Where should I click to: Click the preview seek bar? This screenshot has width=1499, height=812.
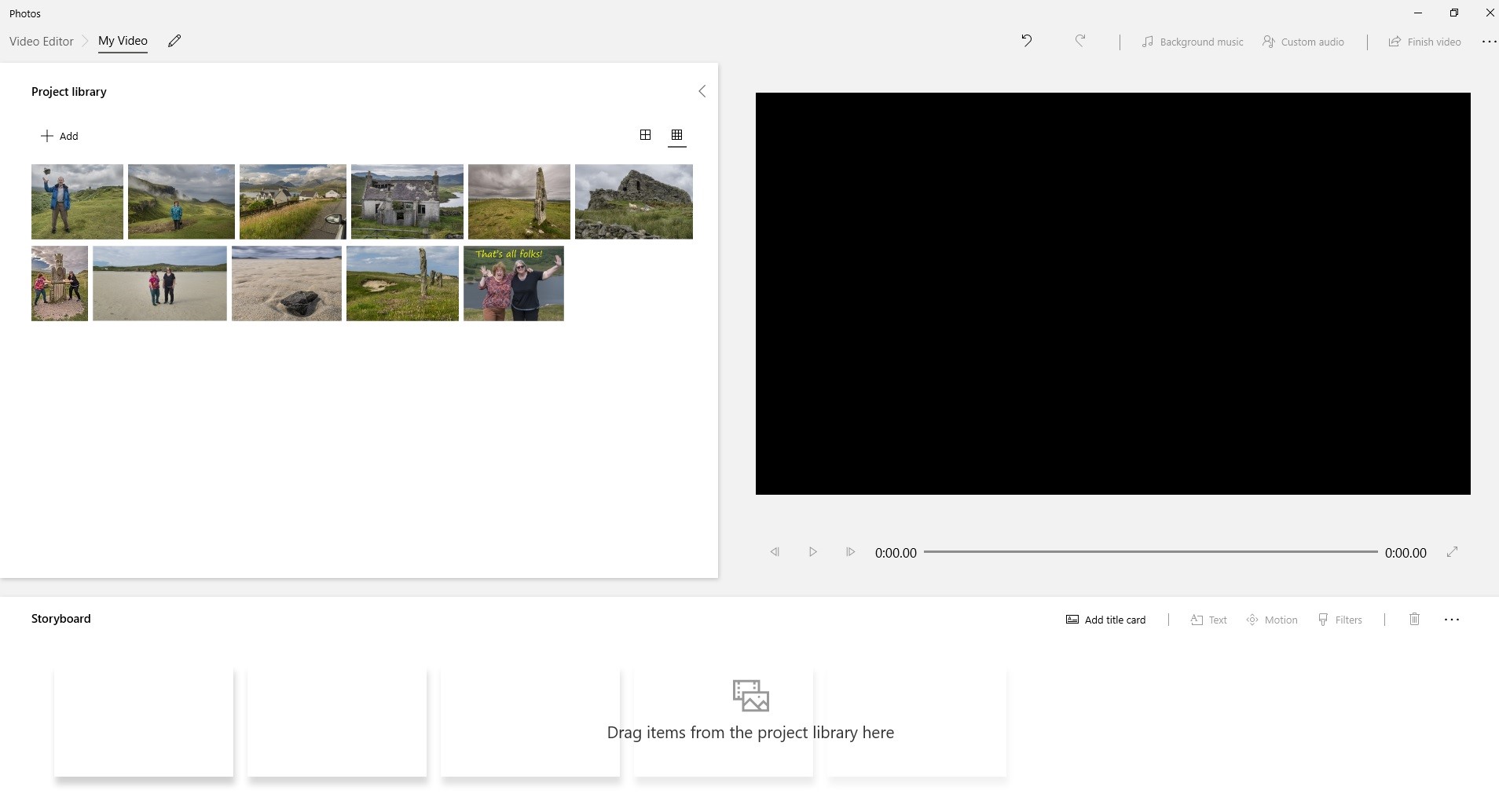click(1150, 552)
